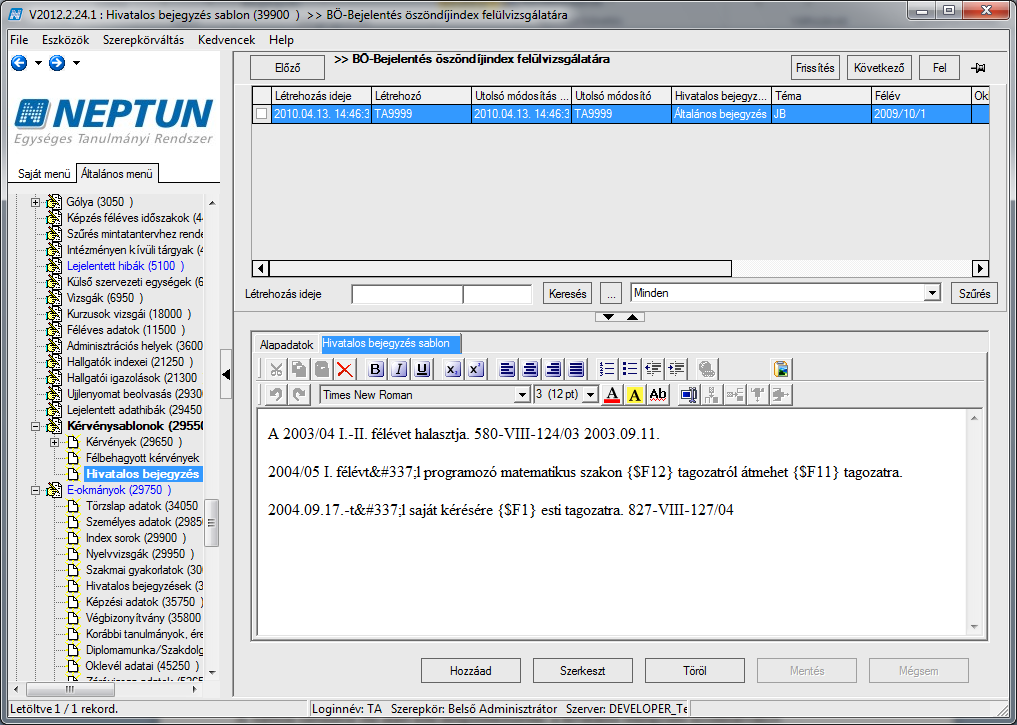This screenshot has width=1017, height=725.
Task: Click the panel splitter down arrow
Action: point(608,317)
